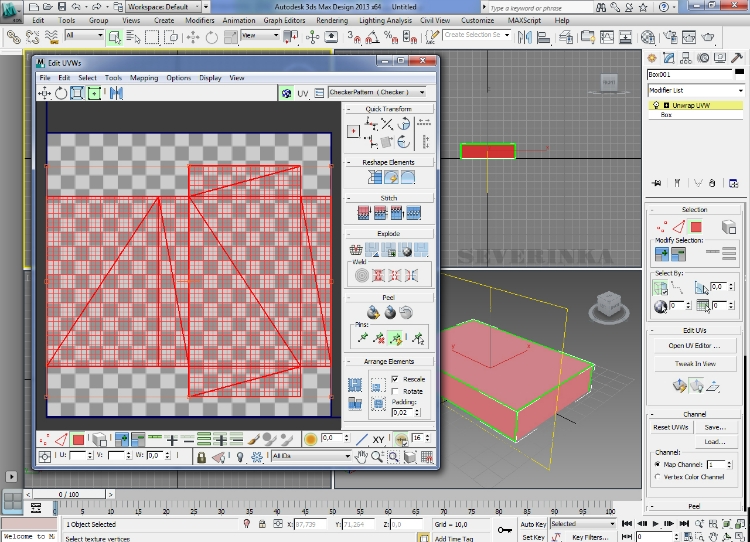Click the Tweak In View button

[695, 364]
